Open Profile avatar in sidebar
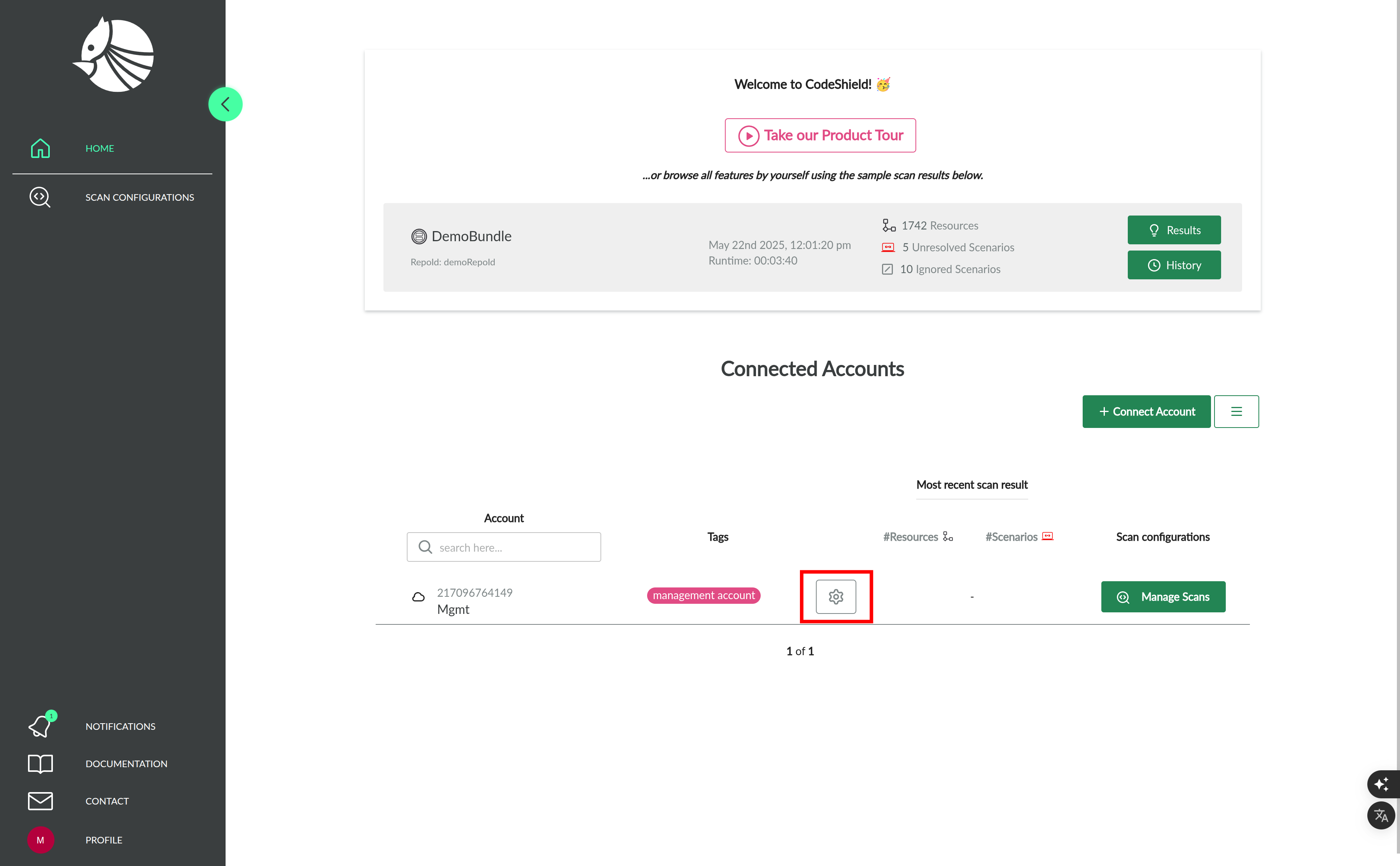The width and height of the screenshot is (1400, 866). pos(40,840)
